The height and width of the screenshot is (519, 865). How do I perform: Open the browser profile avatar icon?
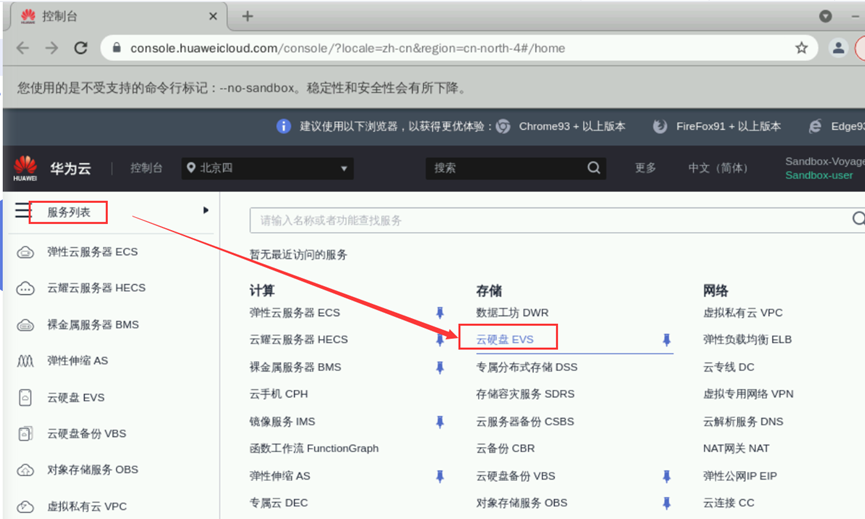coord(838,48)
